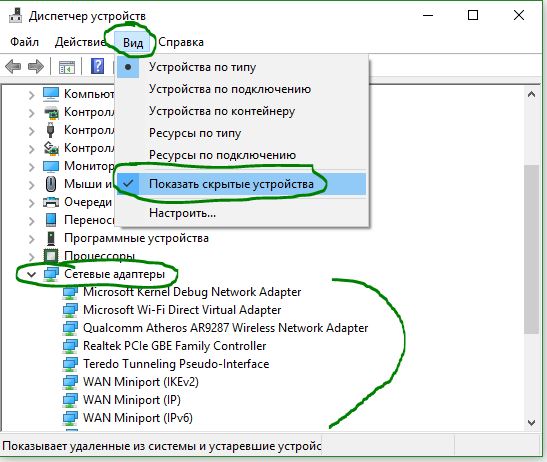Click the USB controller category icon
This screenshot has width=547, height=462.
pyautogui.click(x=51, y=130)
